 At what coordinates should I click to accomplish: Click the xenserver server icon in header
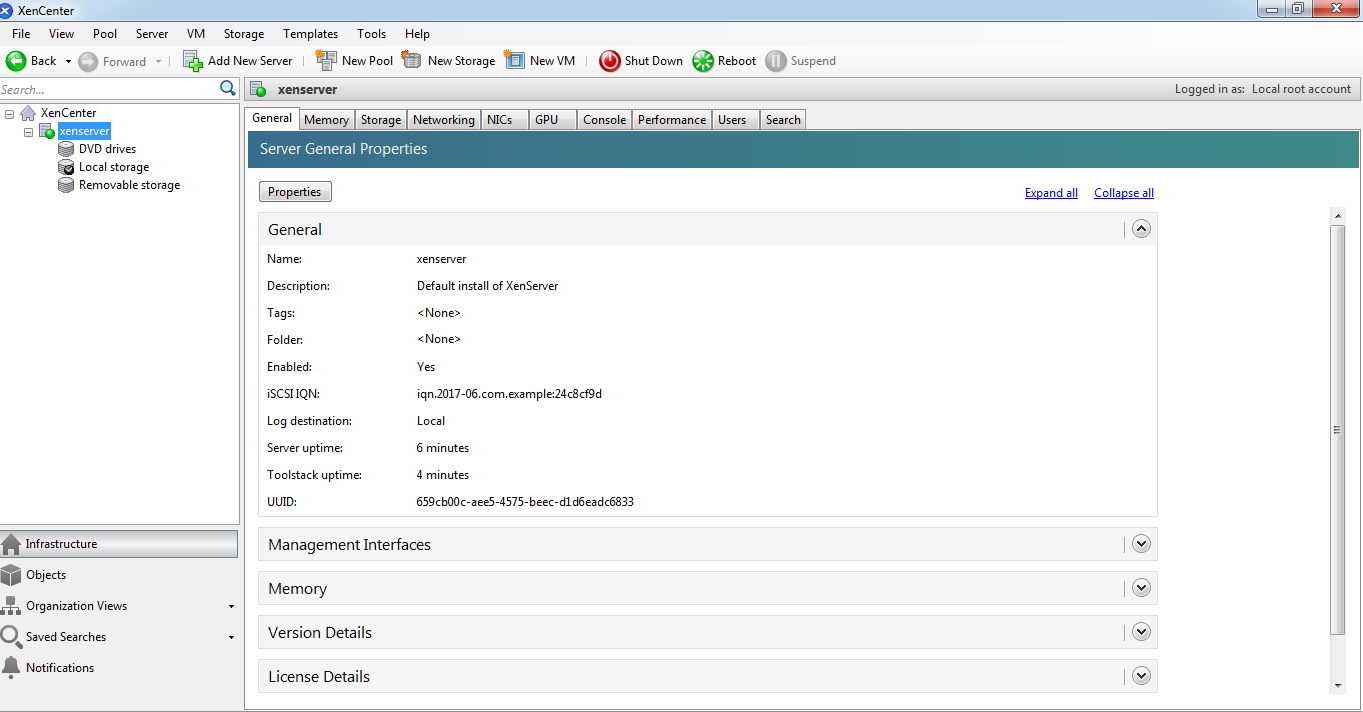[258, 90]
